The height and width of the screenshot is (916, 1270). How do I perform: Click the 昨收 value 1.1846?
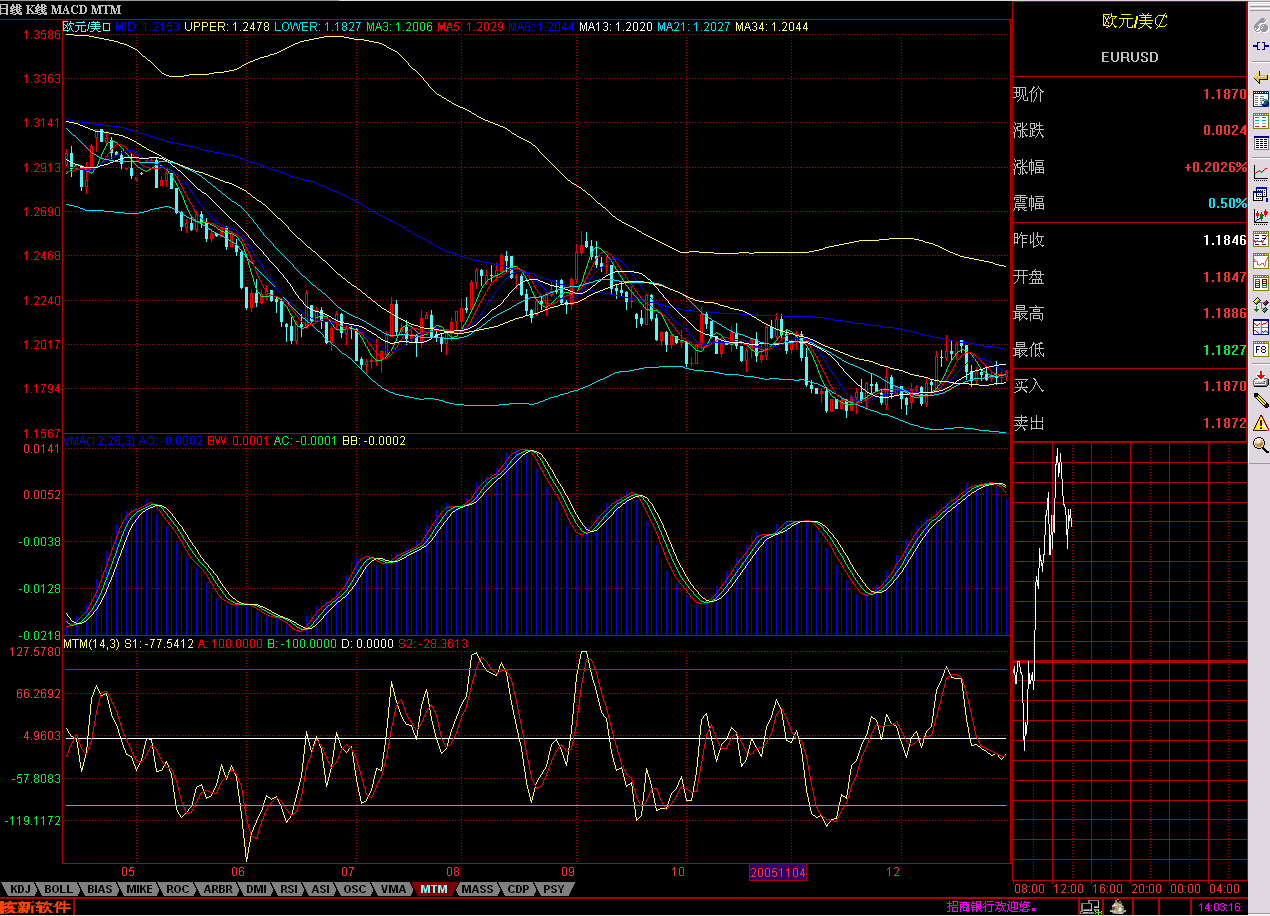coord(1224,241)
